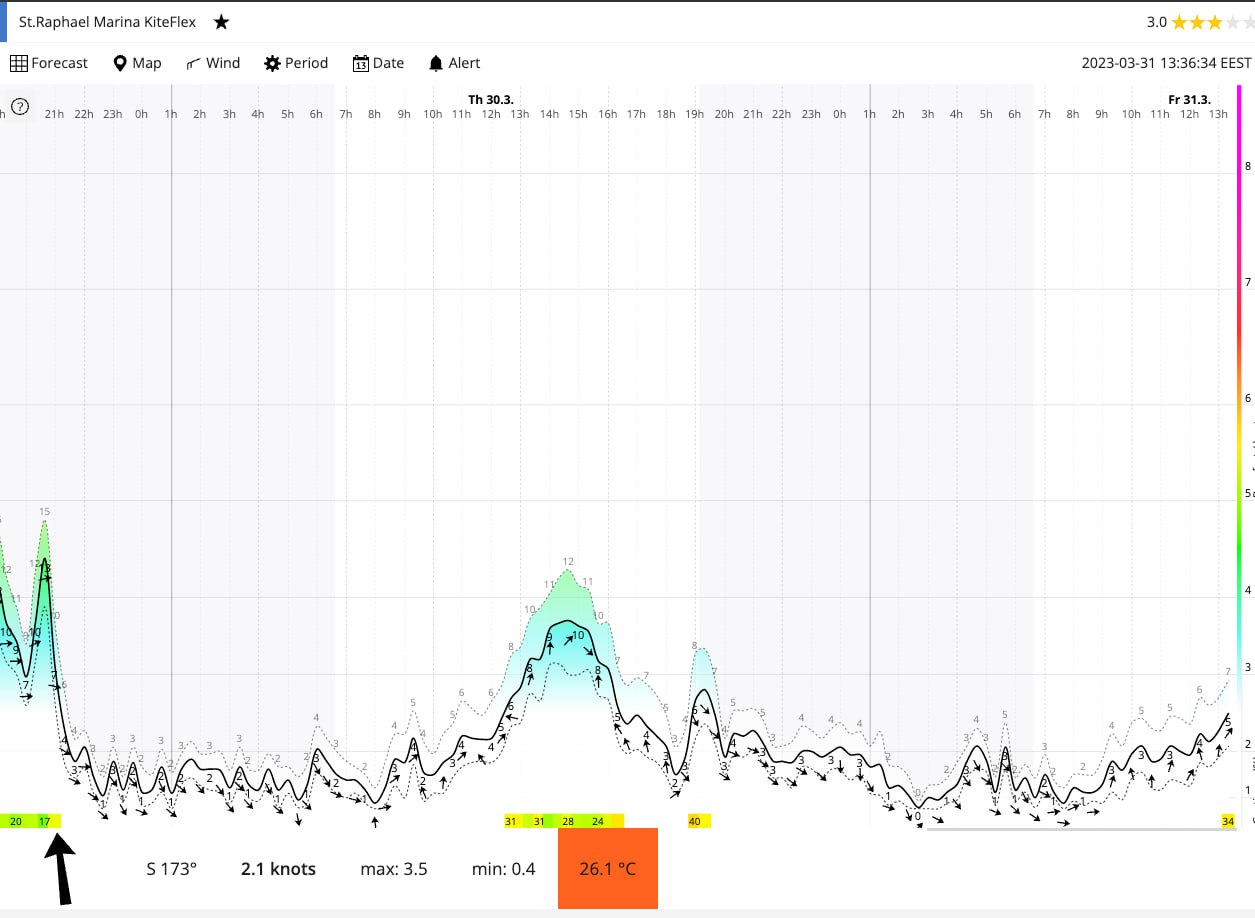This screenshot has height=918, width=1255.
Task: Open the question mark help icon
Action: tap(19, 106)
